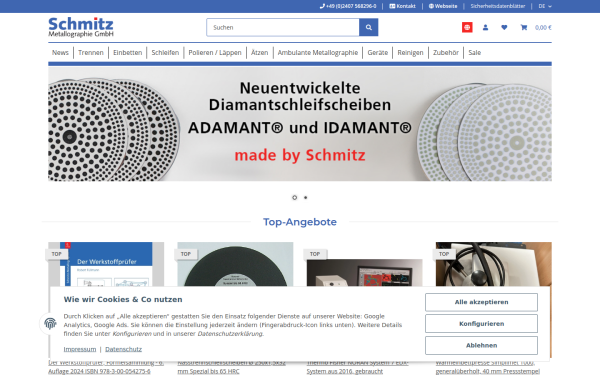Click the Diamantschleifscheiben banner image
The width and height of the screenshot is (600, 375).
click(x=300, y=124)
